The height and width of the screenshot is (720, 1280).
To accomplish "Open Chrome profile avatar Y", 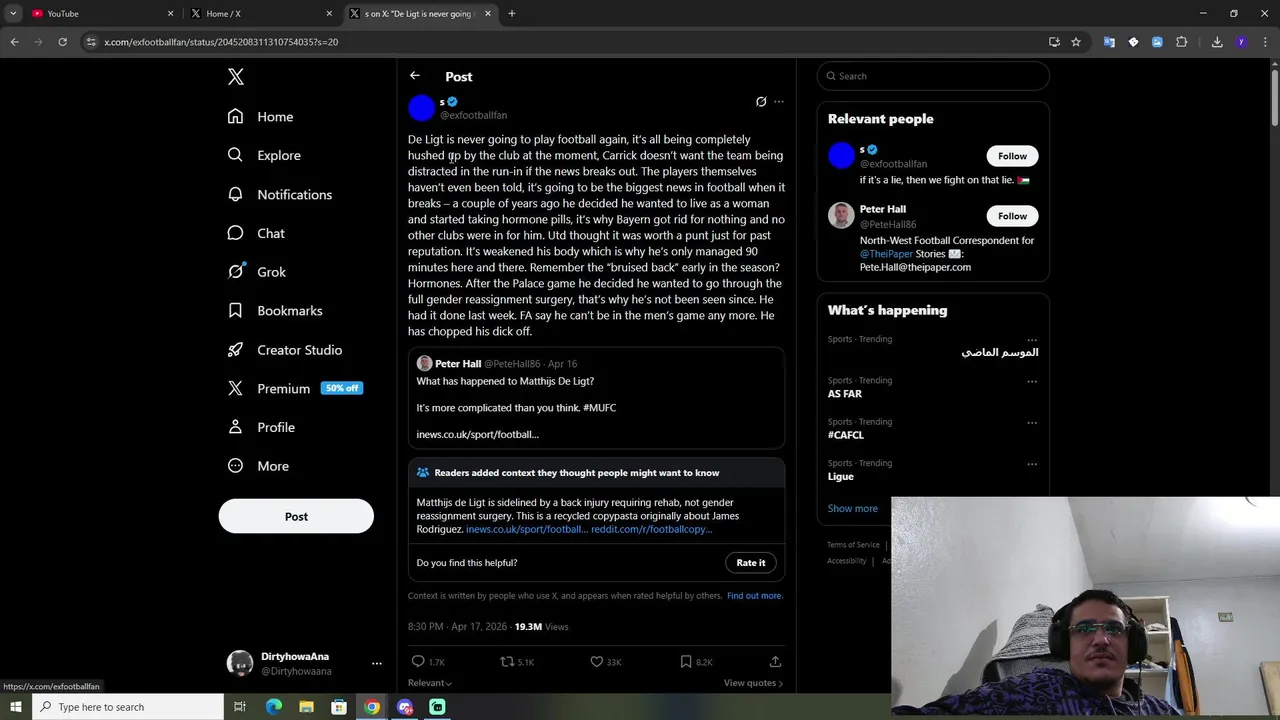I will coord(1241,42).
